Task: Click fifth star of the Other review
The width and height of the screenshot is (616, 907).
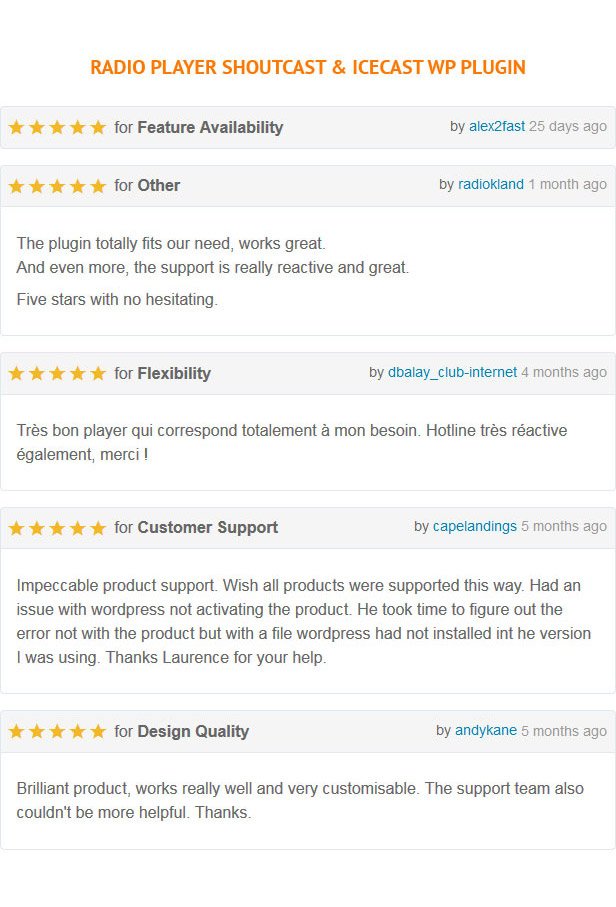Action: coord(98,186)
